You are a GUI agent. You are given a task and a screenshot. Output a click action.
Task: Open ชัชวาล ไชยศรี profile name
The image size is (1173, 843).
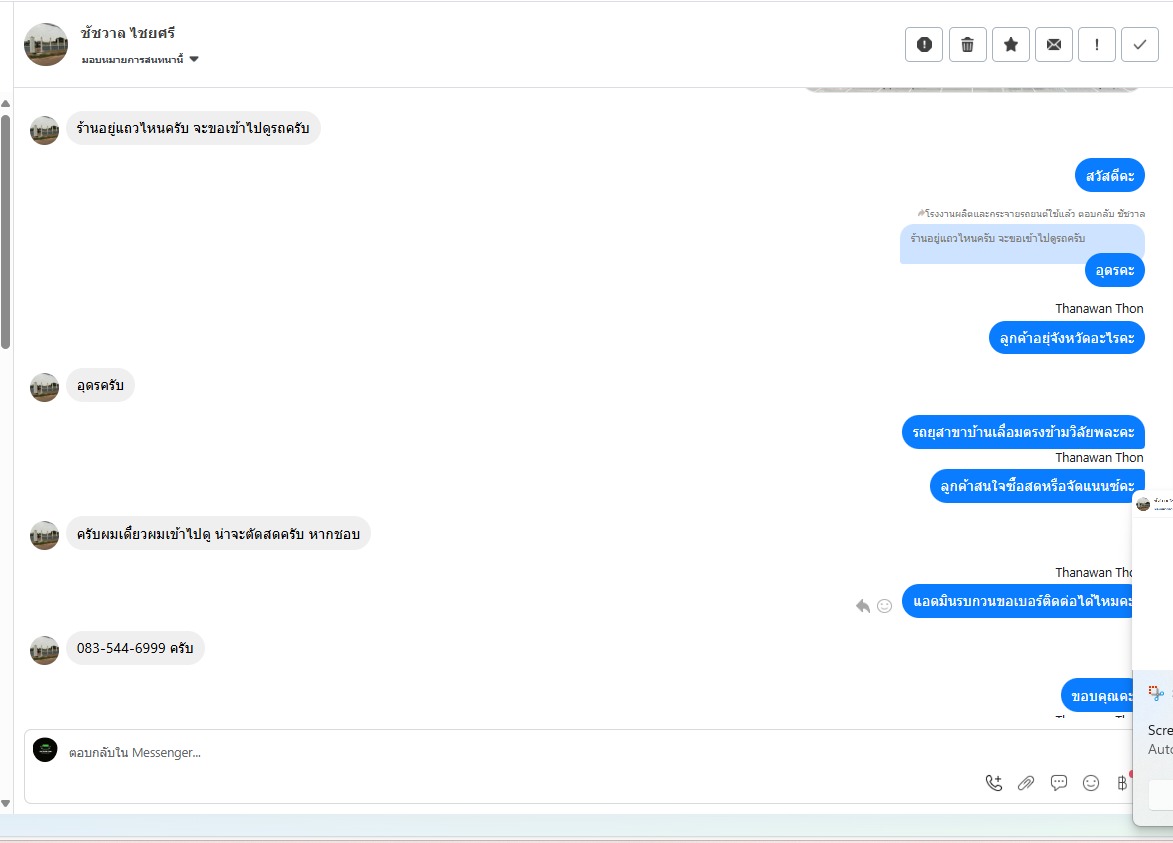128,33
